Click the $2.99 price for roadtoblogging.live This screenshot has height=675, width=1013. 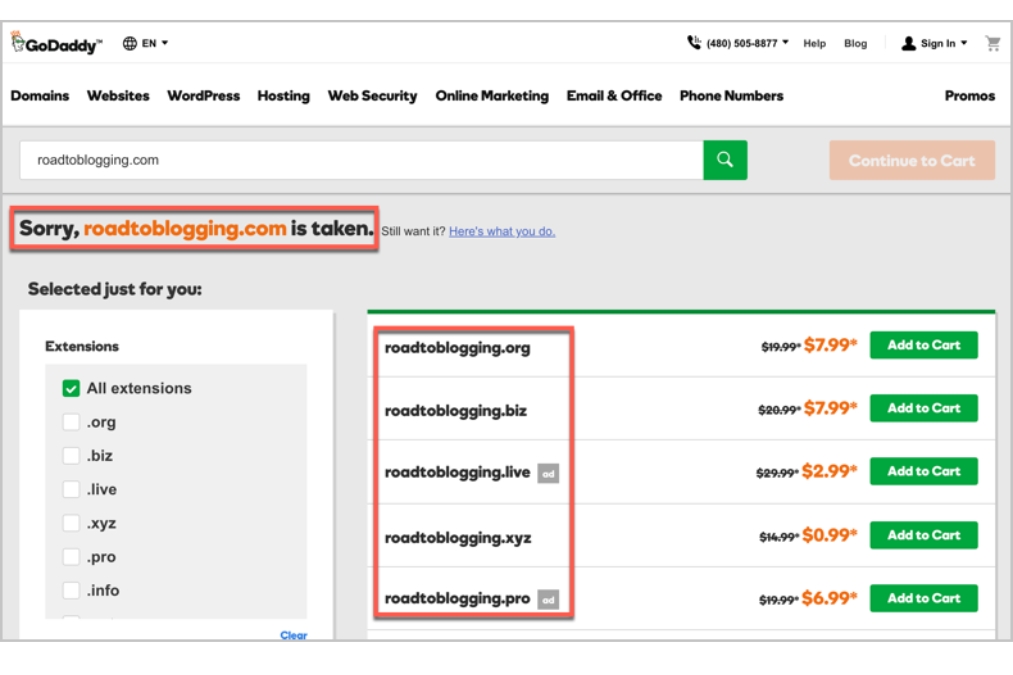pos(830,472)
